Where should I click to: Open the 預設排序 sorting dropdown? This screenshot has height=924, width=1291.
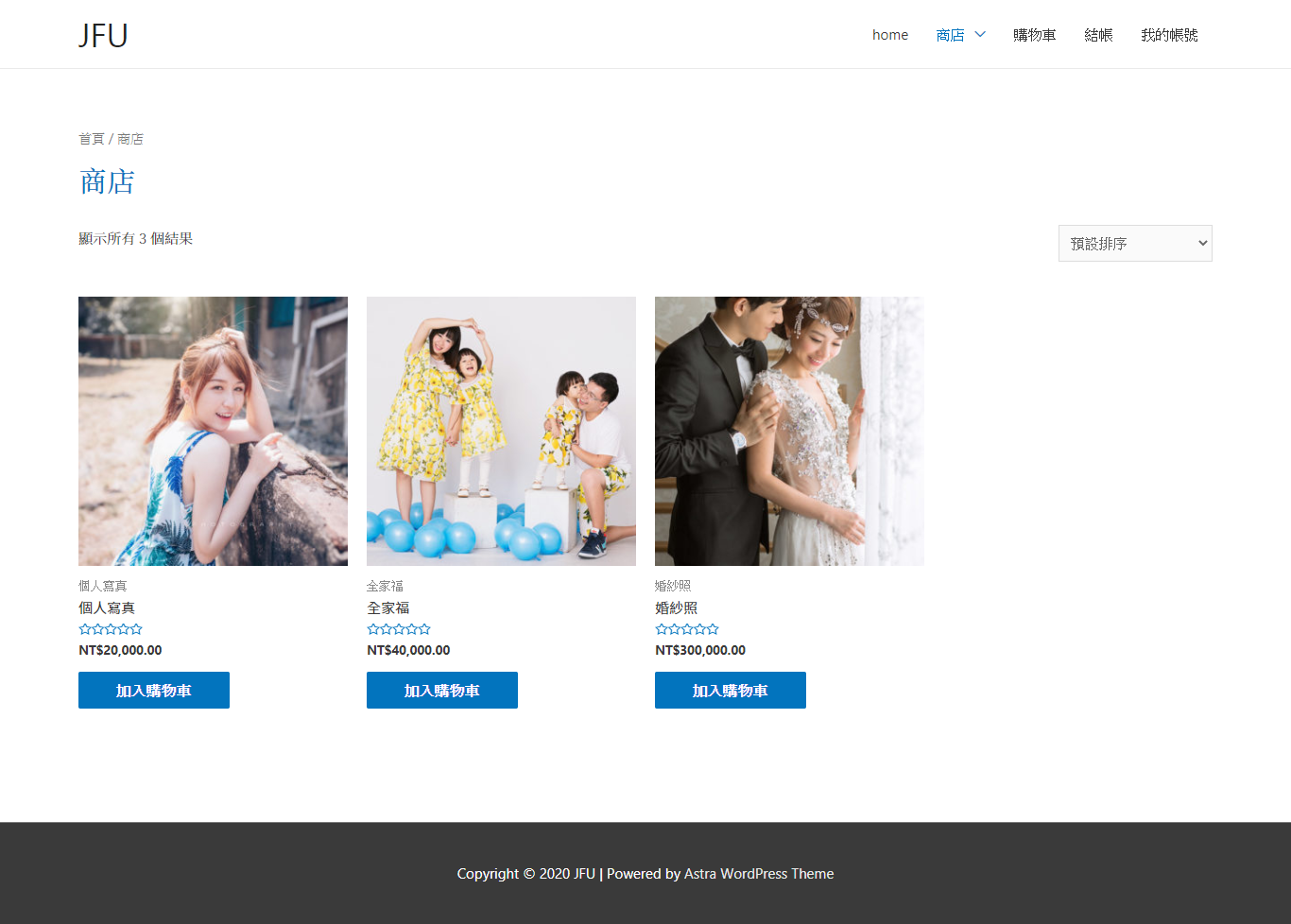[1134, 244]
